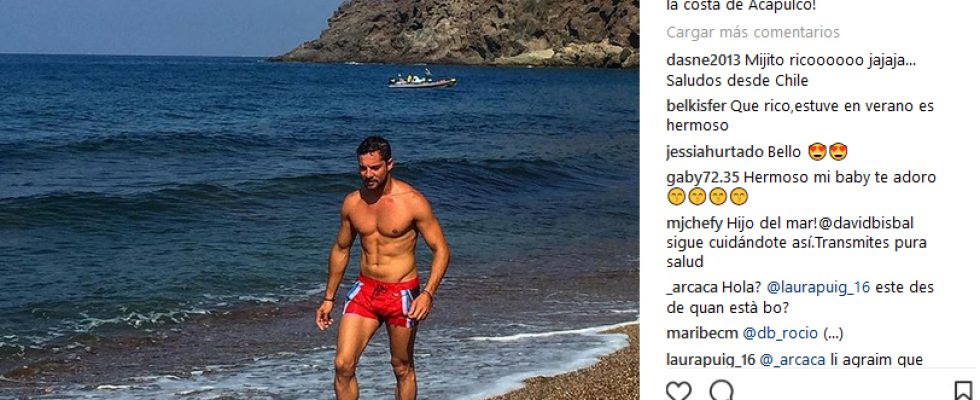Like the post with the heart icon

click(x=678, y=391)
